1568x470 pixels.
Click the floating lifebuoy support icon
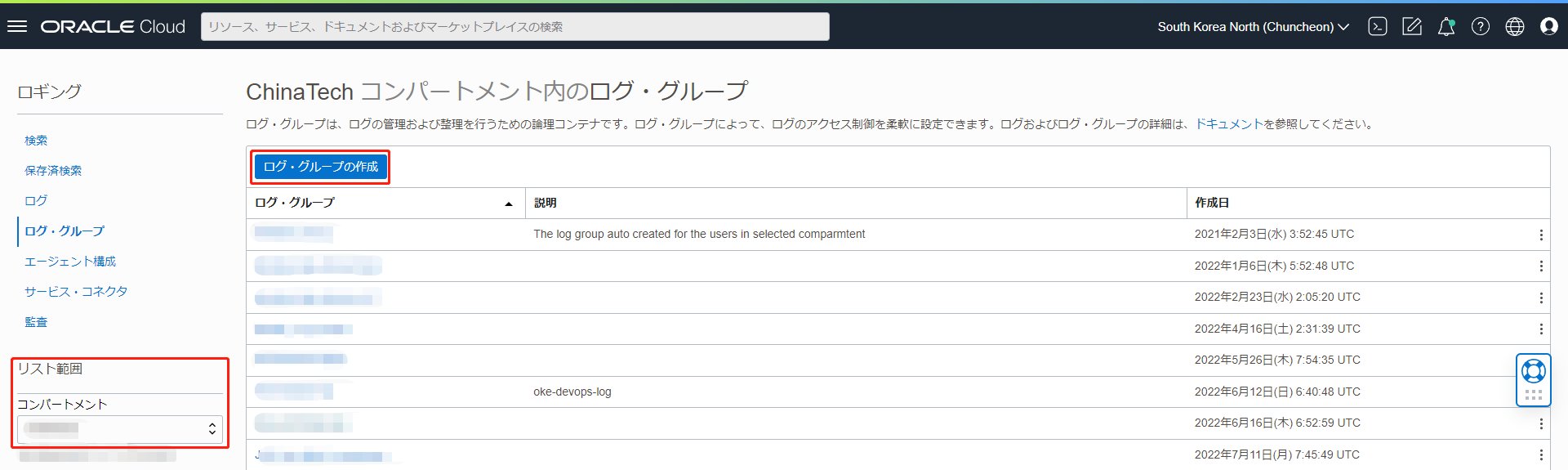(x=1533, y=371)
